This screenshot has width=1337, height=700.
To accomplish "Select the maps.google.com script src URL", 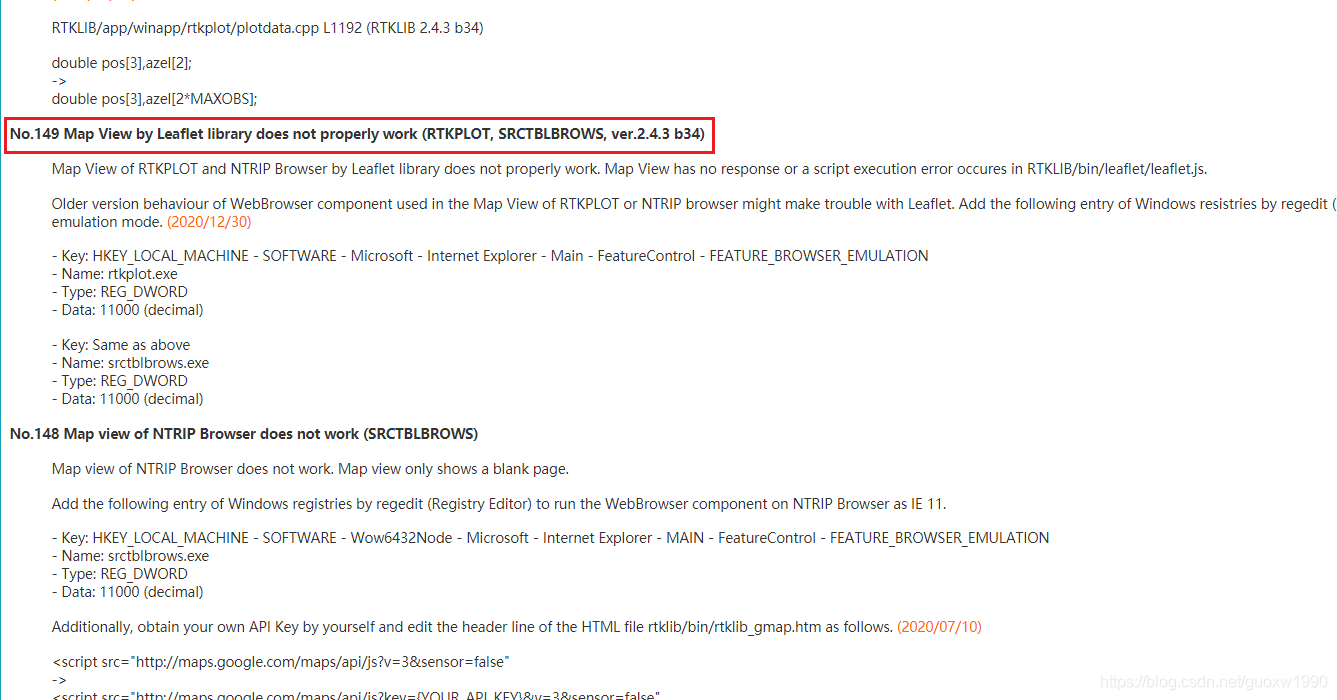I will pyautogui.click(x=320, y=661).
